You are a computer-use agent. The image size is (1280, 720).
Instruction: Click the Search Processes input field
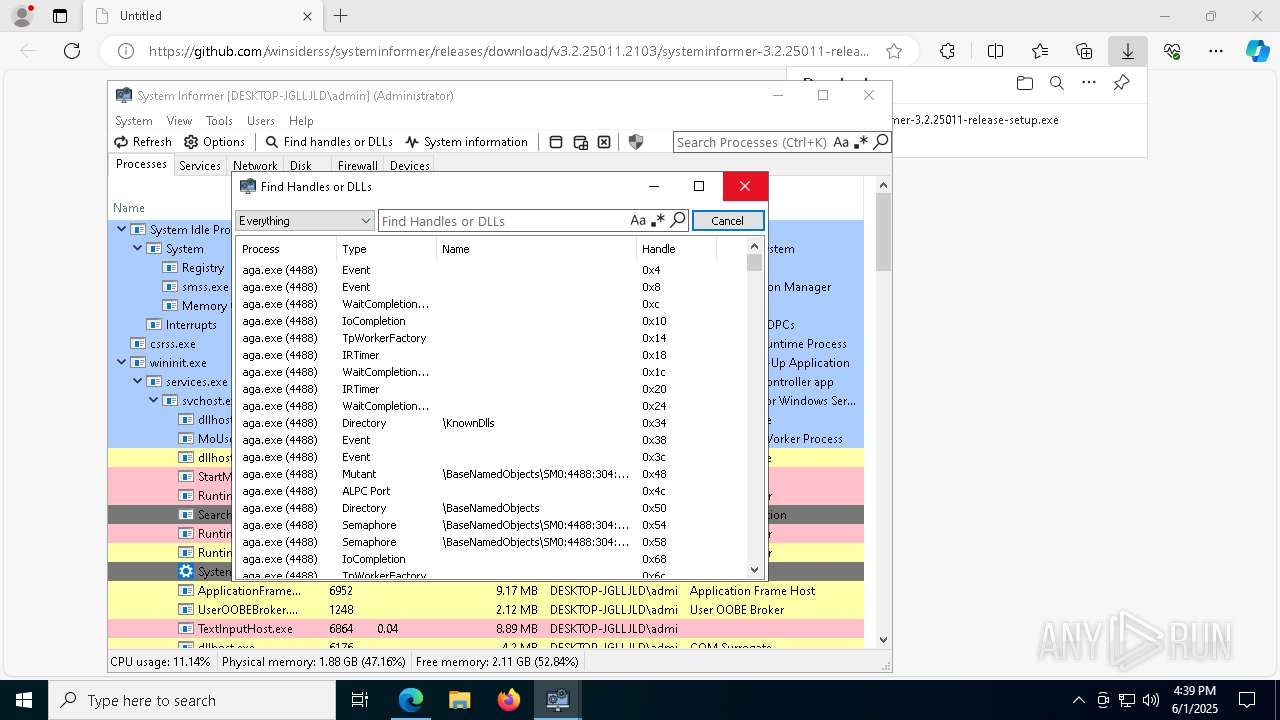(752, 142)
